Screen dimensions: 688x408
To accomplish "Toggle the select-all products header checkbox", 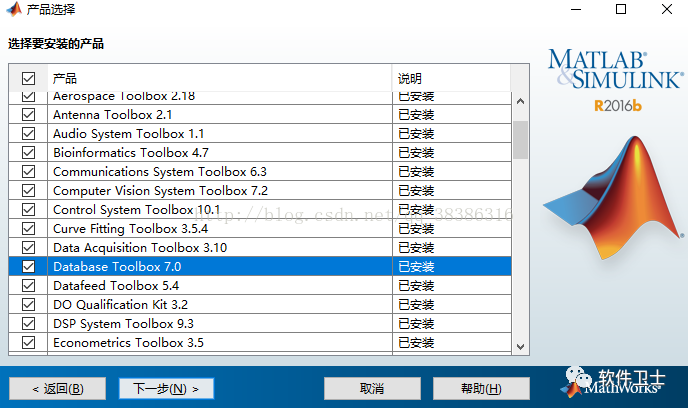I will pos(29,79).
